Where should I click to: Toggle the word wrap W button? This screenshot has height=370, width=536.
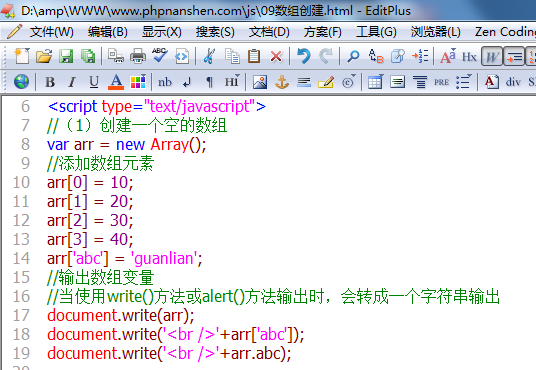492,56
